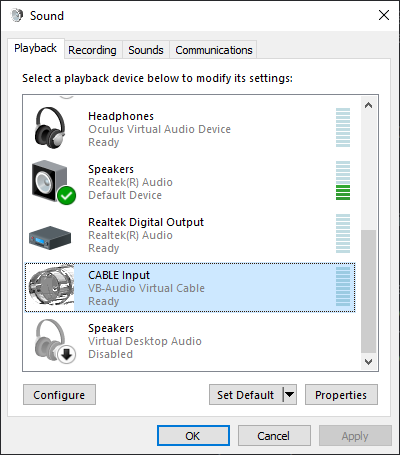This screenshot has width=400, height=455.
Task: Switch to the Communications tab
Action: 214,50
